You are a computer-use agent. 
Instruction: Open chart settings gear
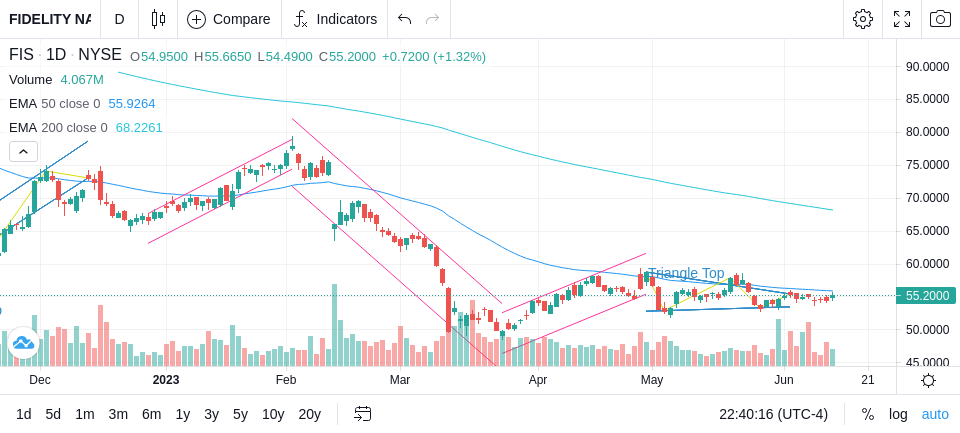coord(863,19)
